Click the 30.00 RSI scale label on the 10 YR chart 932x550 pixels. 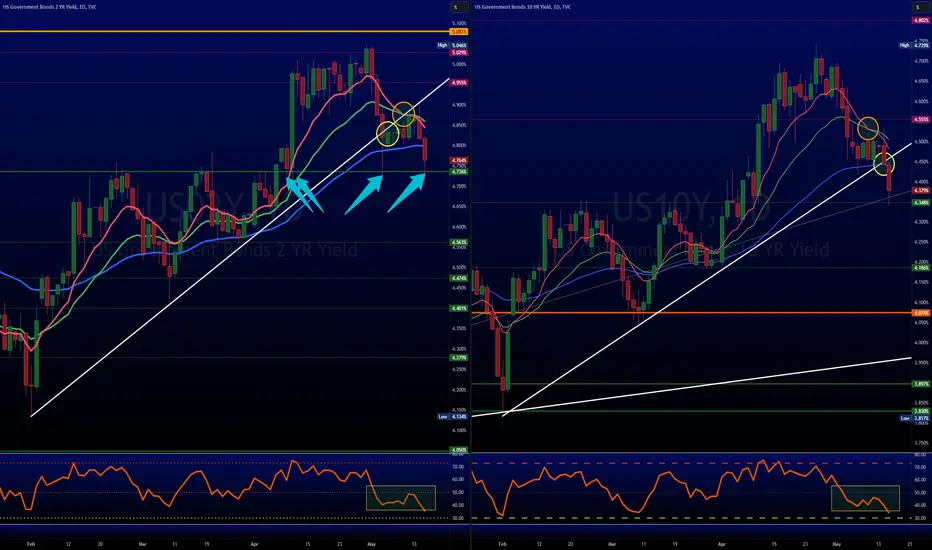click(x=920, y=518)
